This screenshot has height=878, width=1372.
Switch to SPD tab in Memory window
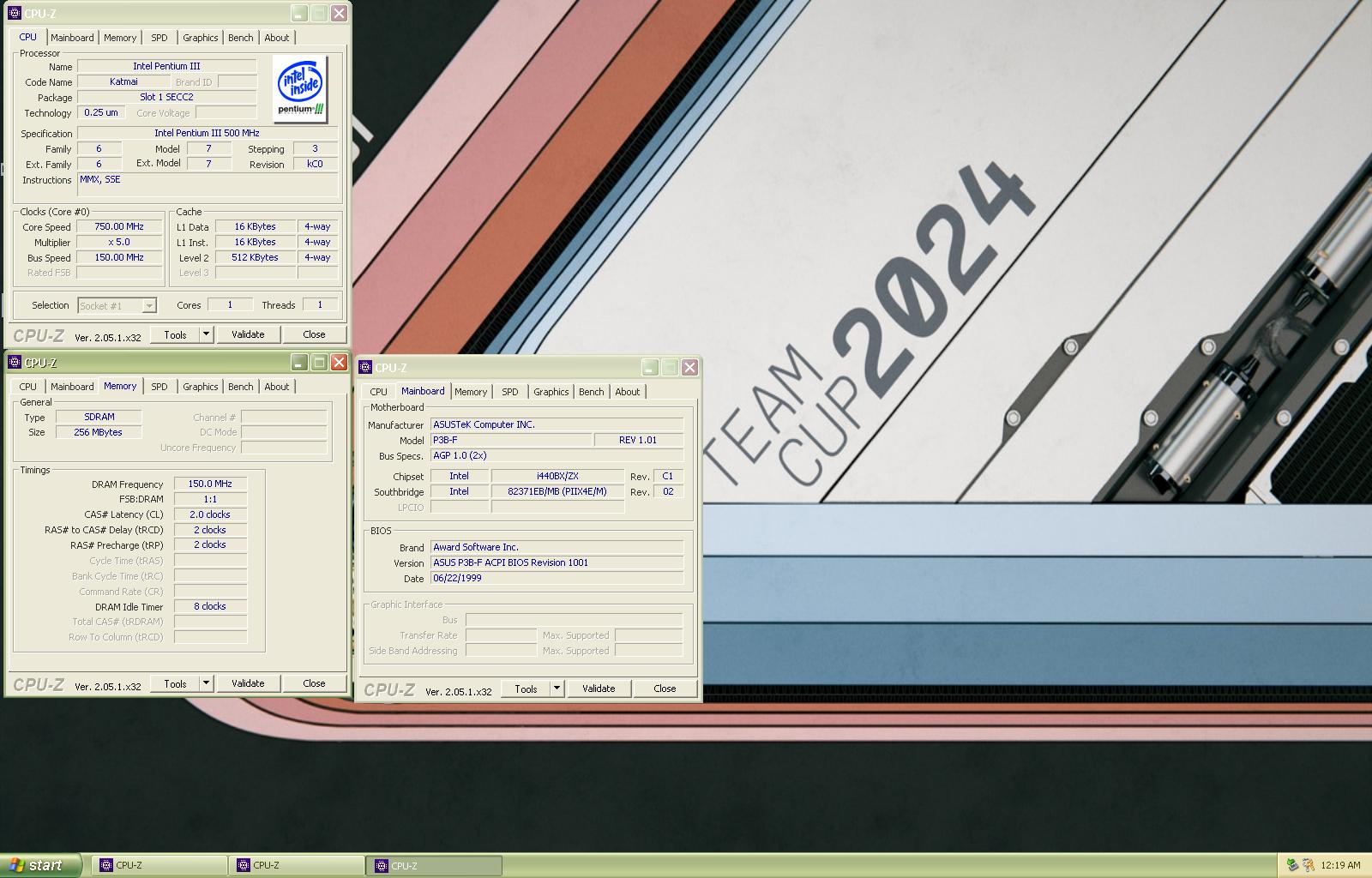[159, 387]
